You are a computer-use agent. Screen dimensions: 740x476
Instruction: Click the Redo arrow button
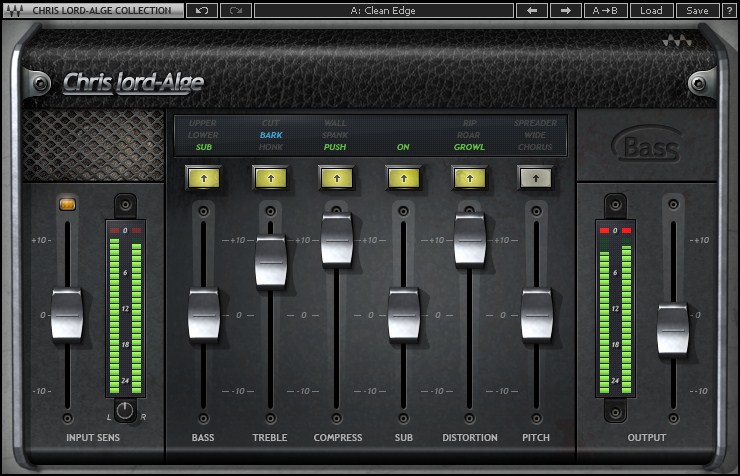click(235, 10)
